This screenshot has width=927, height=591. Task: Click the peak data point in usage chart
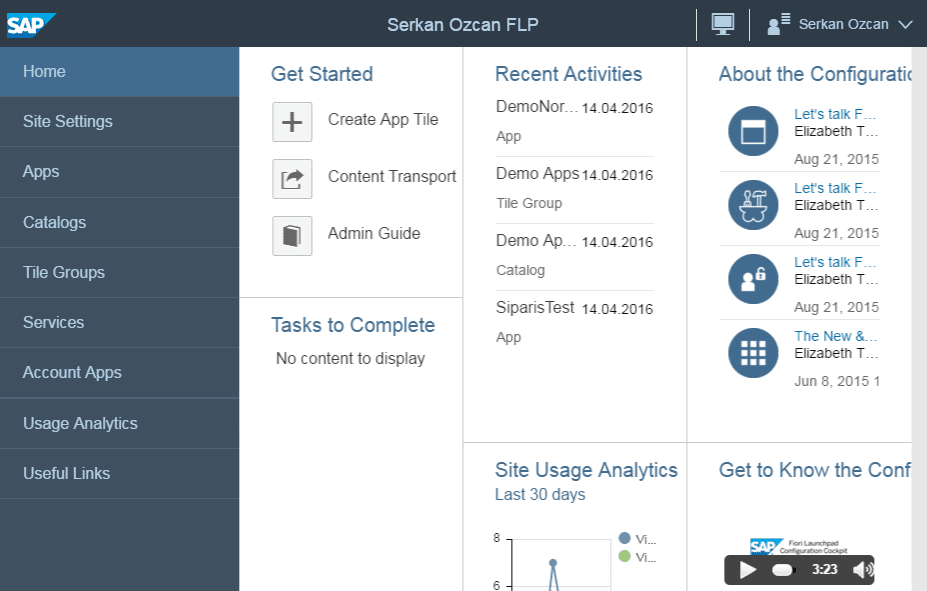pyautogui.click(x=553, y=563)
